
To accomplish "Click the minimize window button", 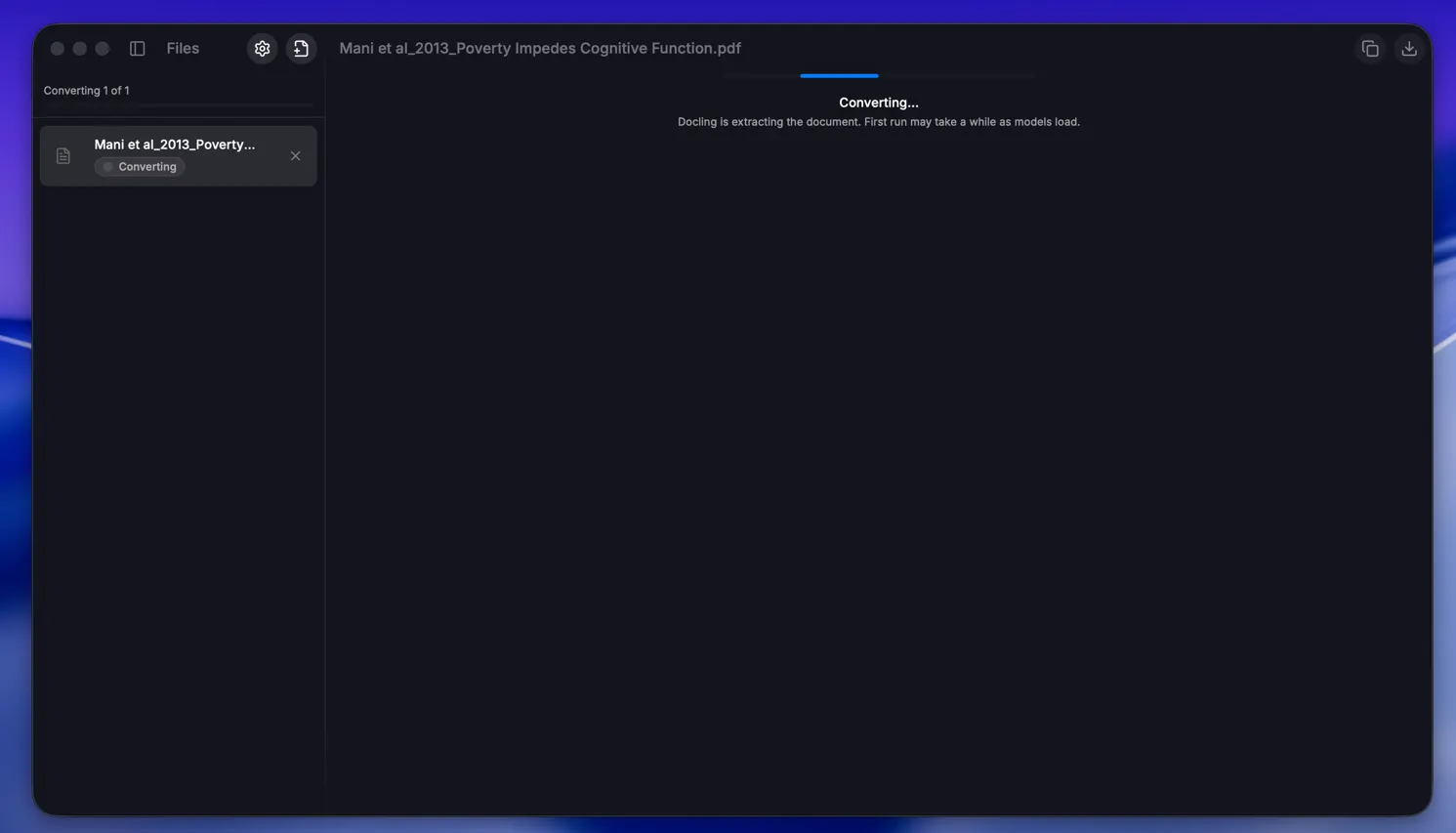I will click(80, 49).
